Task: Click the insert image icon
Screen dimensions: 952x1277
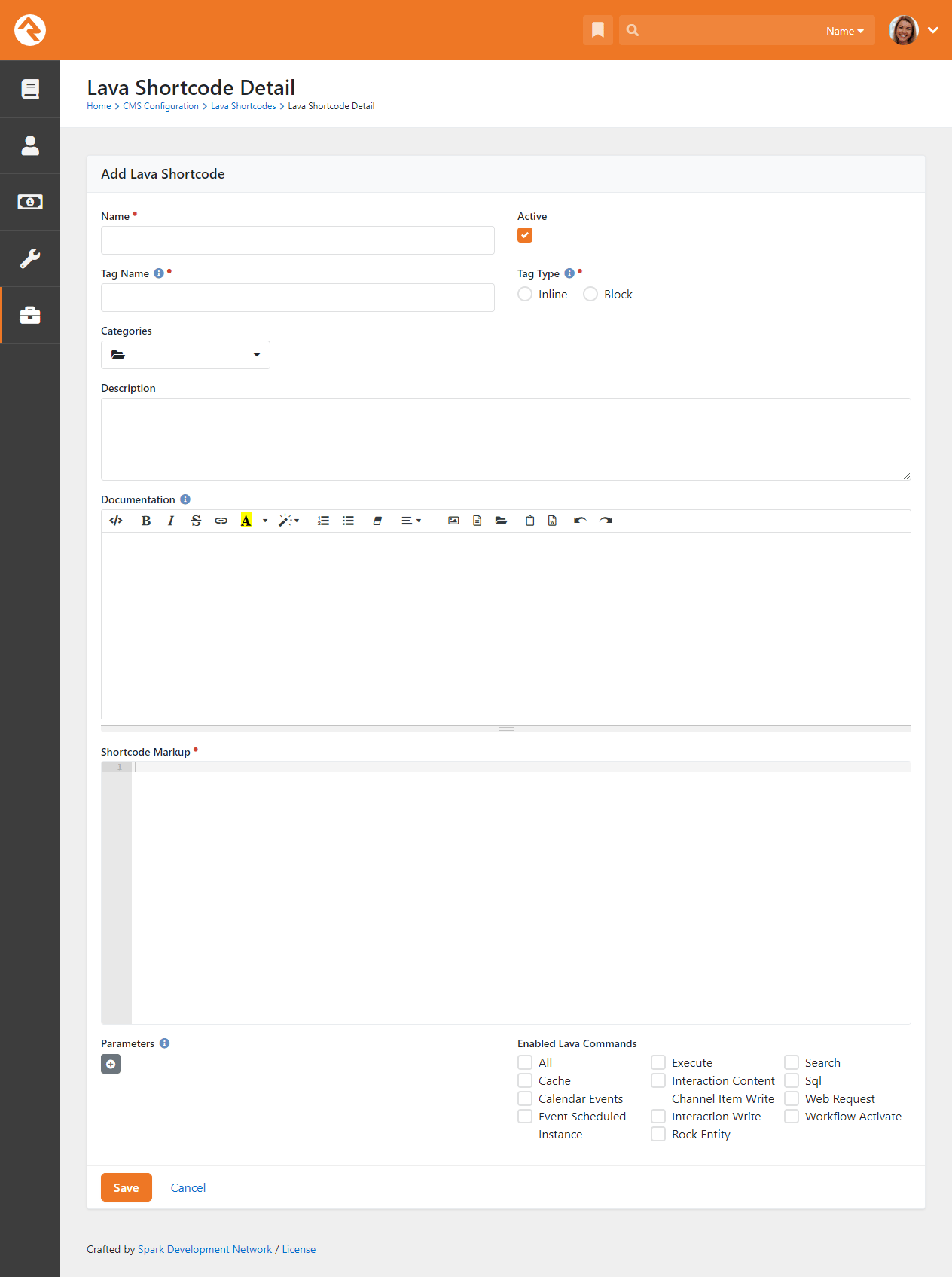Action: click(x=453, y=521)
